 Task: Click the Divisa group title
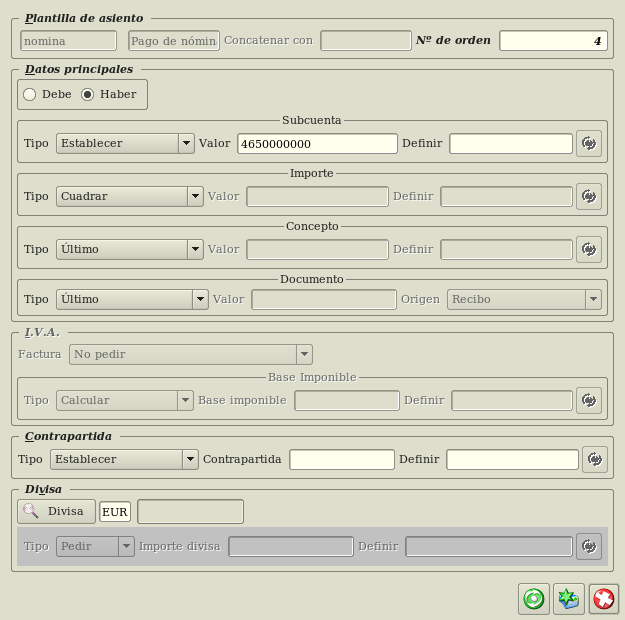(43, 489)
